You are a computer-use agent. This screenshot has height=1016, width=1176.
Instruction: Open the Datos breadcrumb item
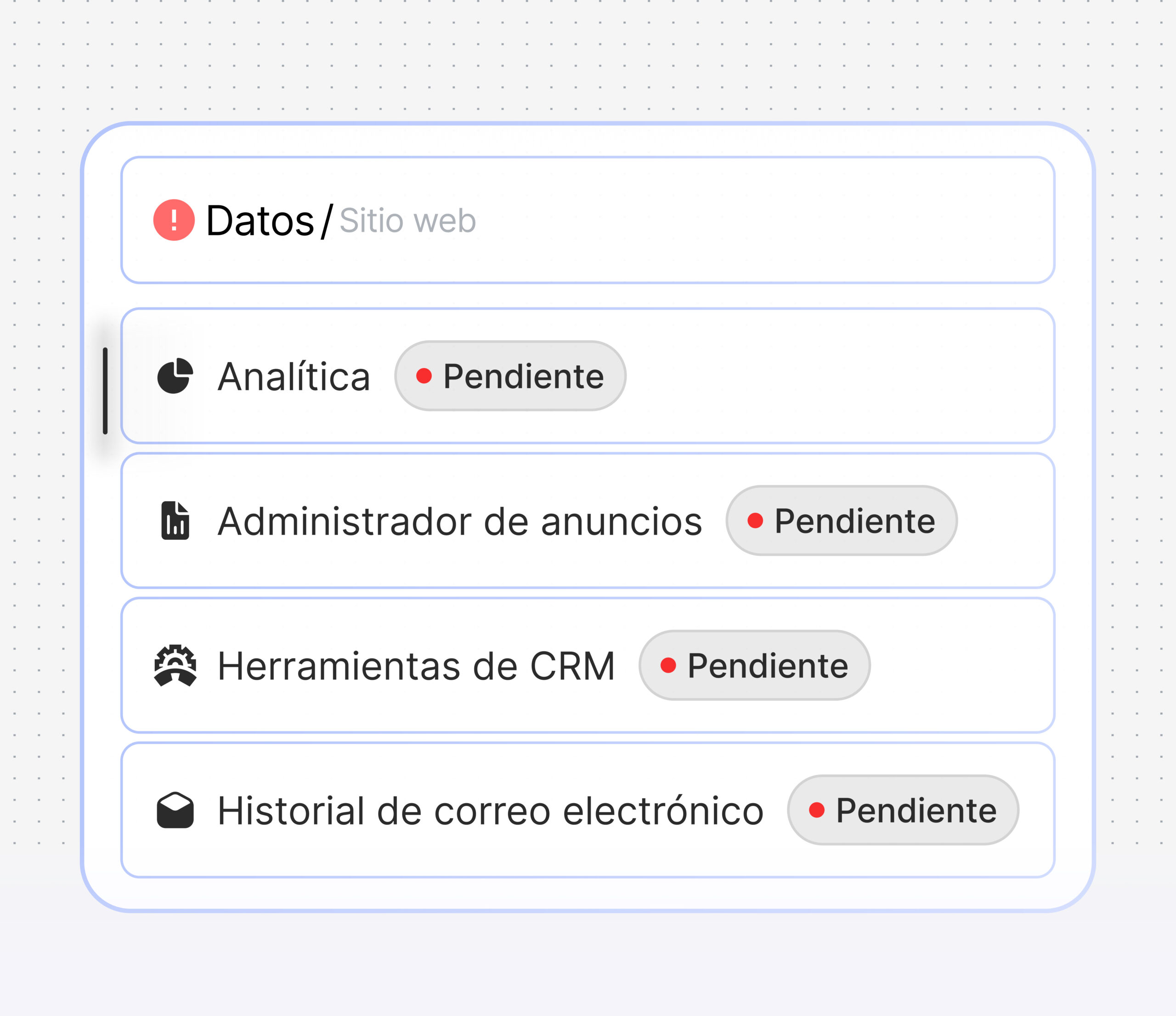(x=260, y=221)
